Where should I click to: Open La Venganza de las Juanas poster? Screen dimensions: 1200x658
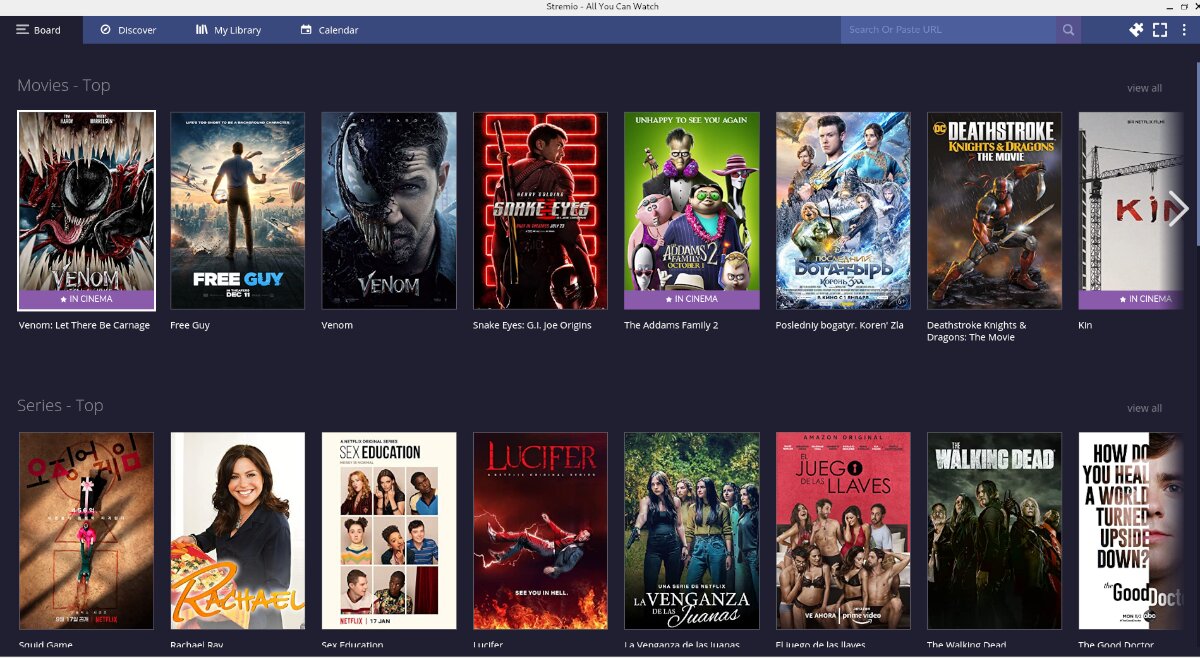coord(692,530)
